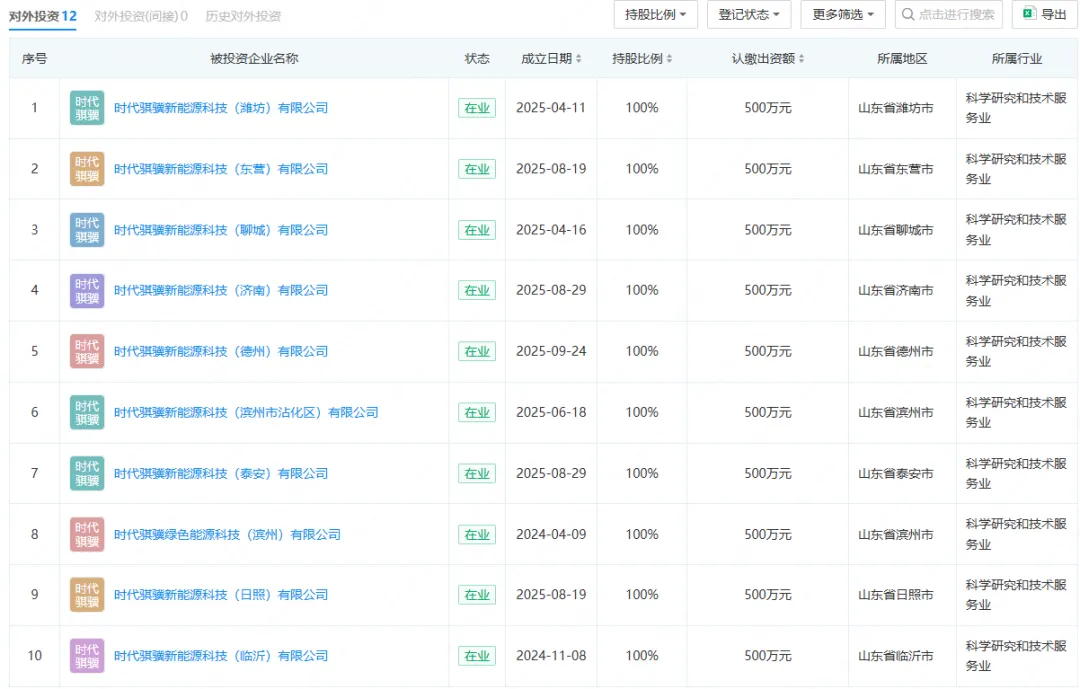Open 时代骐骥新能源科技（日照）有限公司 link
Viewport: 1080px width, 689px height.
(x=221, y=595)
